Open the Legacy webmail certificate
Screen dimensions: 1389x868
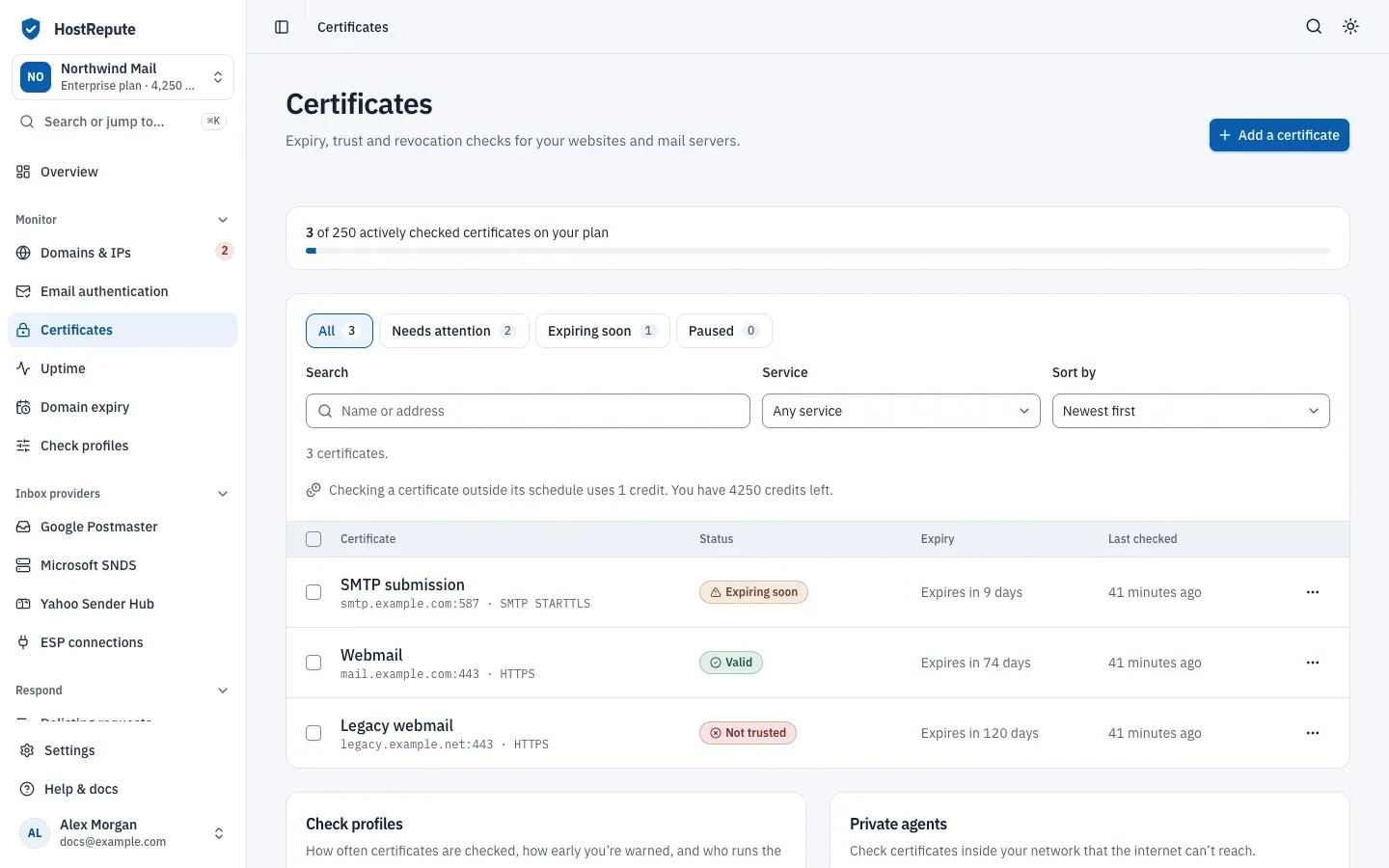[396, 725]
